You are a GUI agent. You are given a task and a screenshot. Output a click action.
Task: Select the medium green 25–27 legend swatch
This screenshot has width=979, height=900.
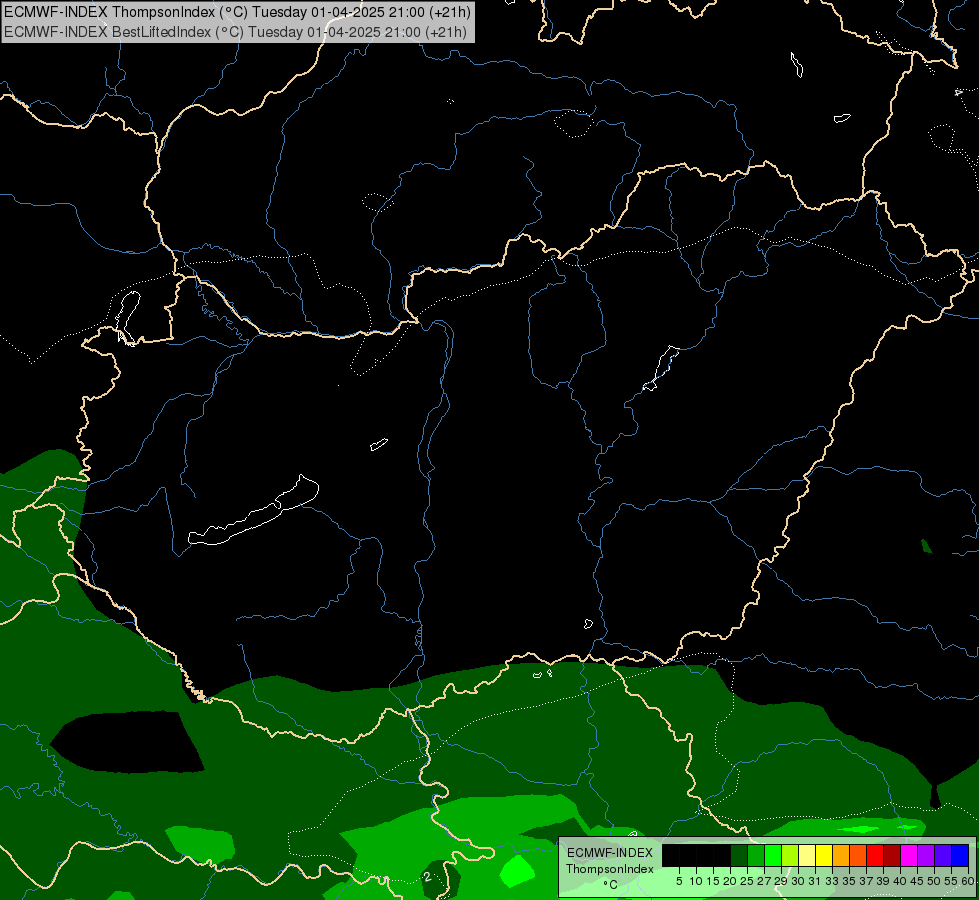pyautogui.click(x=756, y=855)
